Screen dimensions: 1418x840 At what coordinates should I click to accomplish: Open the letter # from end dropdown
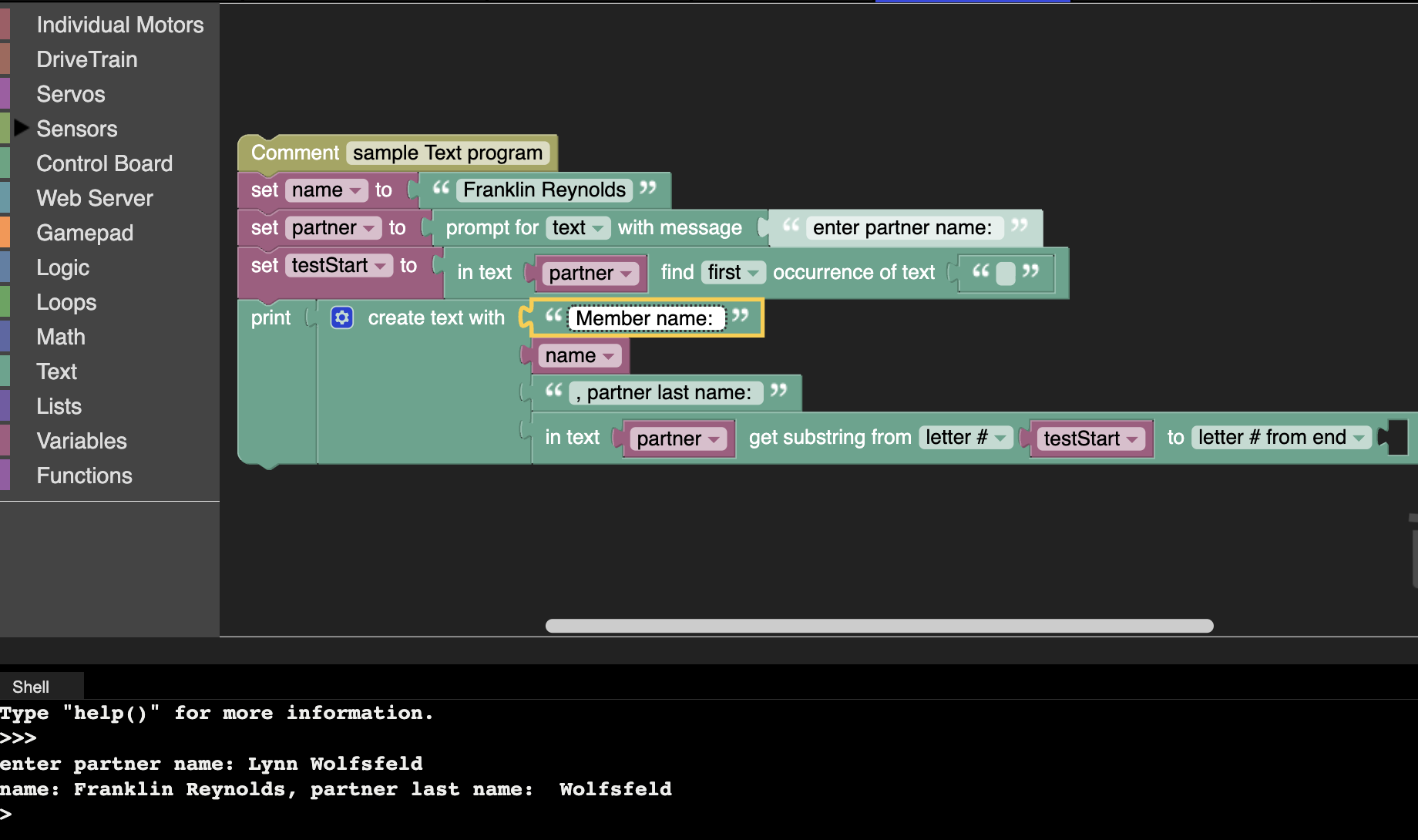click(1282, 437)
